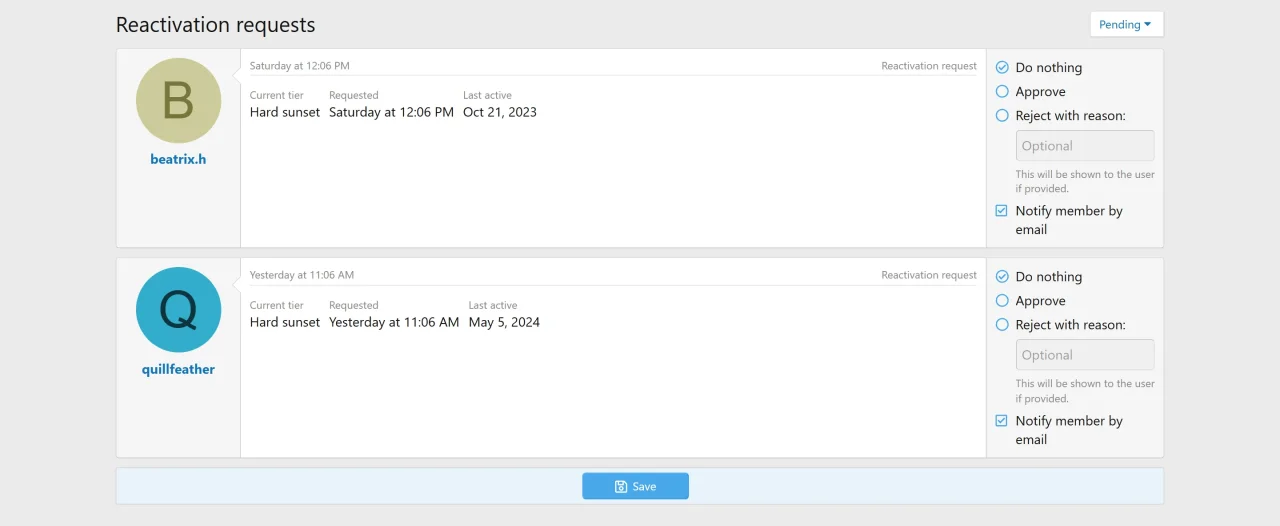Click the beatrix.h avatar circle

pos(178,100)
